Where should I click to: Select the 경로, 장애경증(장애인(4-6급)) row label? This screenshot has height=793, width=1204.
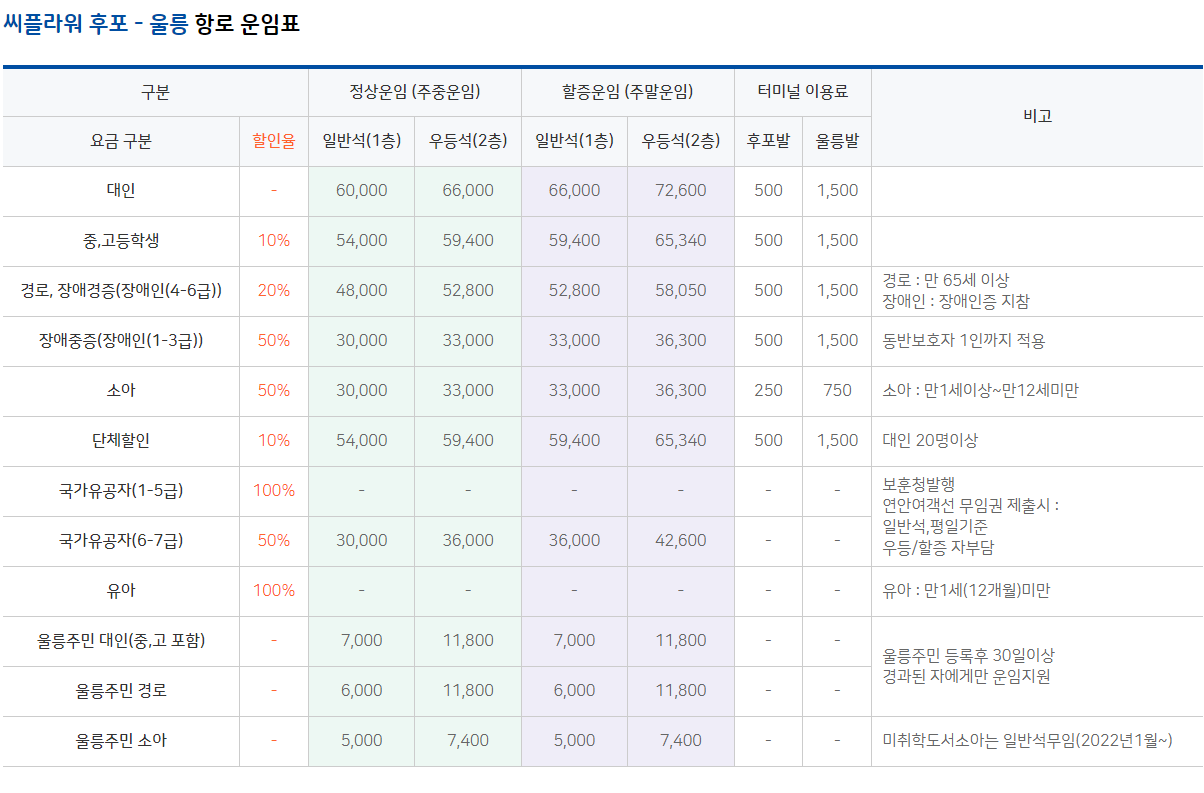(x=121, y=291)
